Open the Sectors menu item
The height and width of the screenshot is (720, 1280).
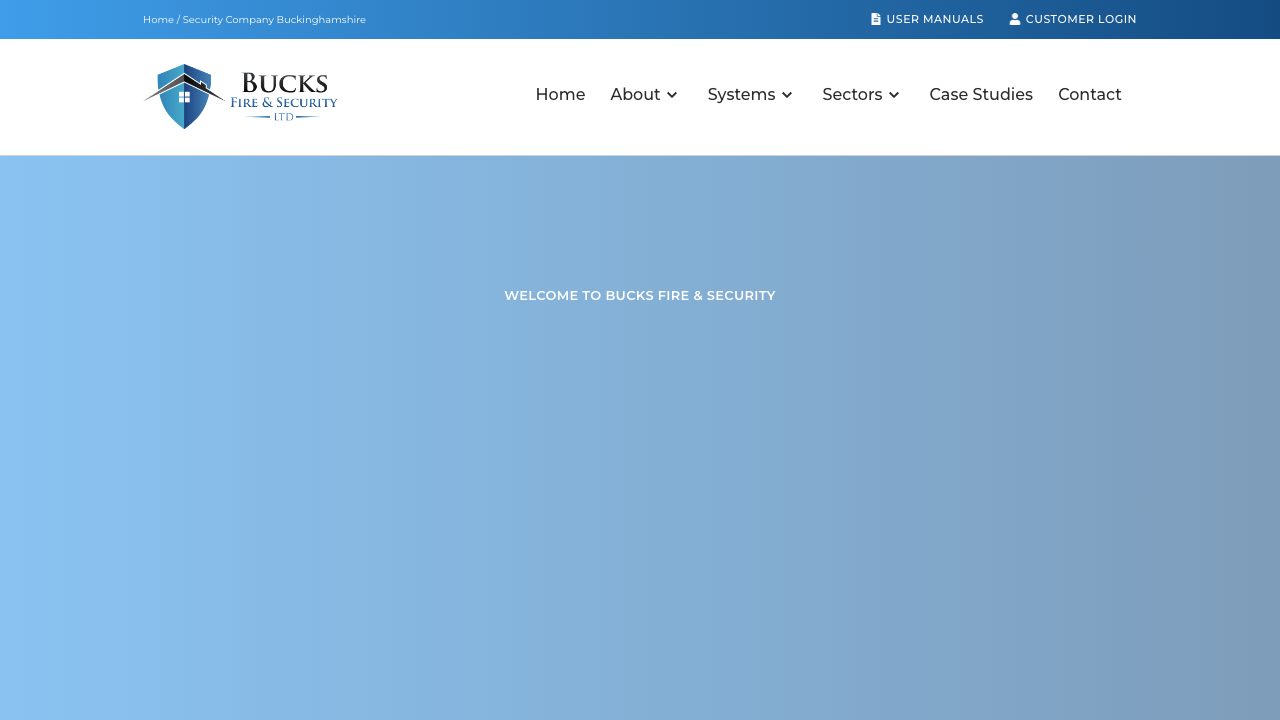(852, 94)
